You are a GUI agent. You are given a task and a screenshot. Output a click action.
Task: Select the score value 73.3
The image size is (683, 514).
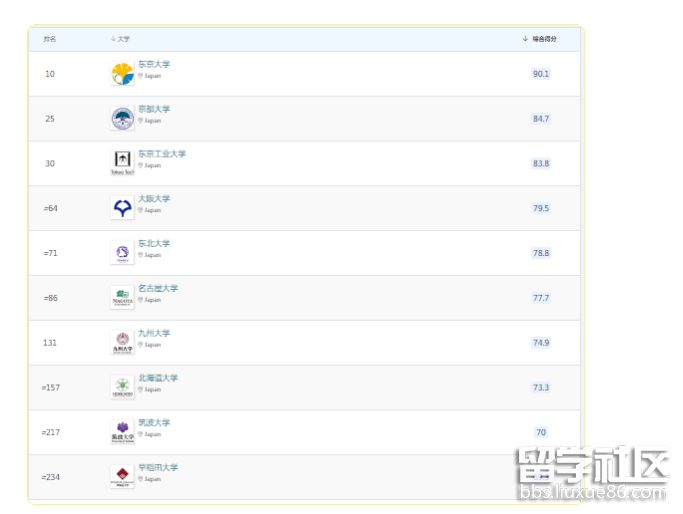[x=541, y=388]
